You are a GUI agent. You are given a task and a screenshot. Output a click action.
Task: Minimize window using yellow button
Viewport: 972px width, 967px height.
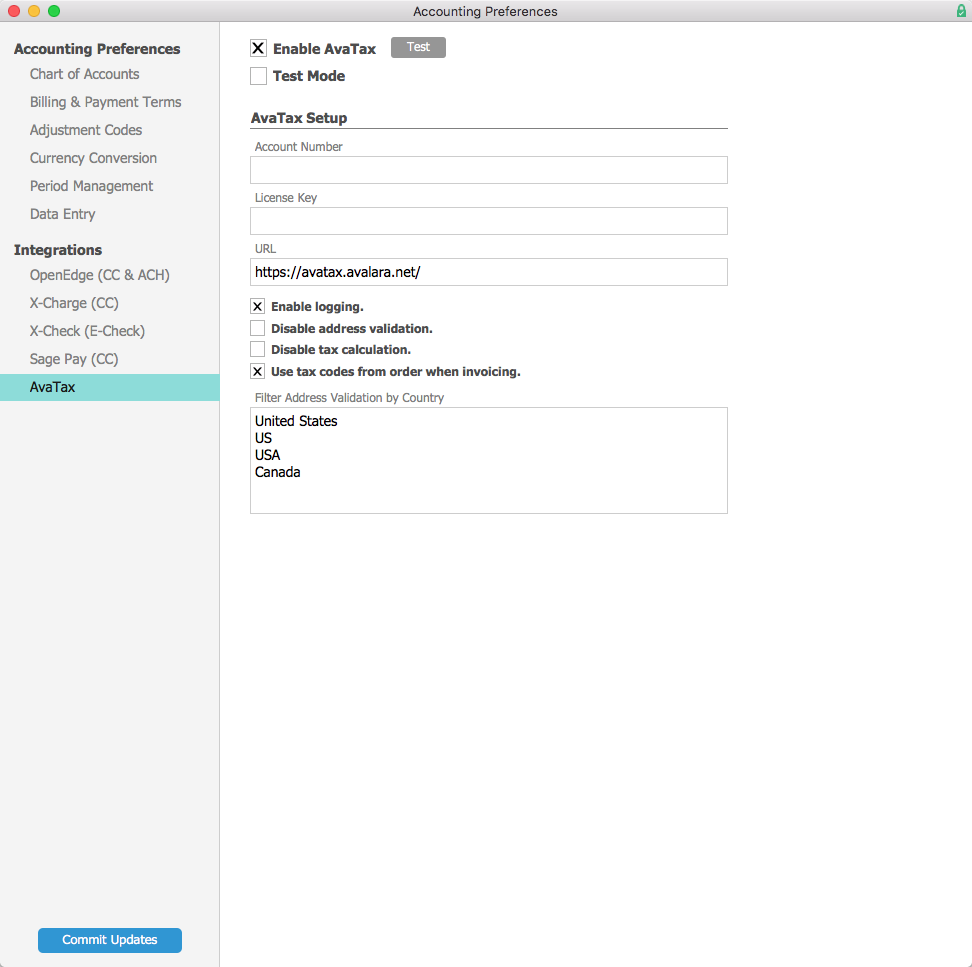pyautogui.click(x=34, y=11)
